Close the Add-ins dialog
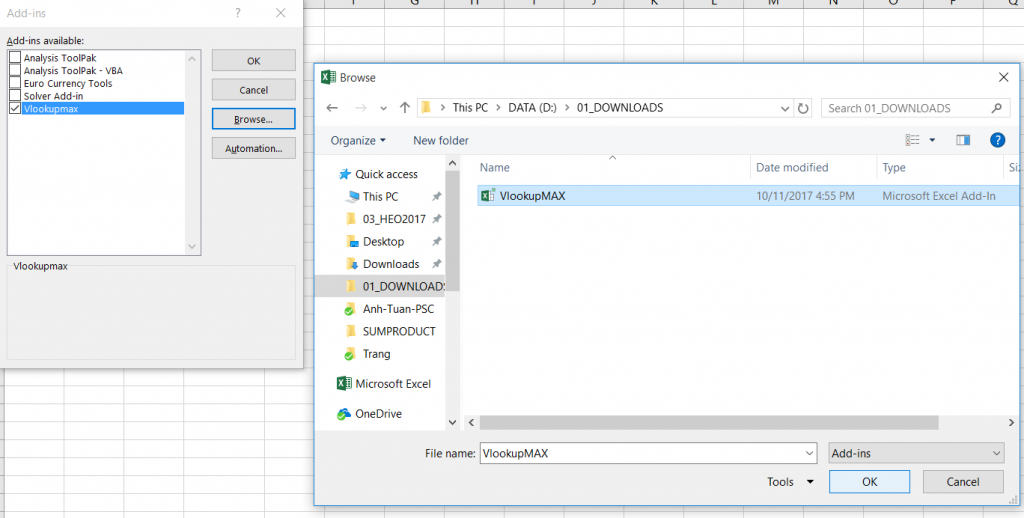The height and width of the screenshot is (518, 1024). (280, 12)
